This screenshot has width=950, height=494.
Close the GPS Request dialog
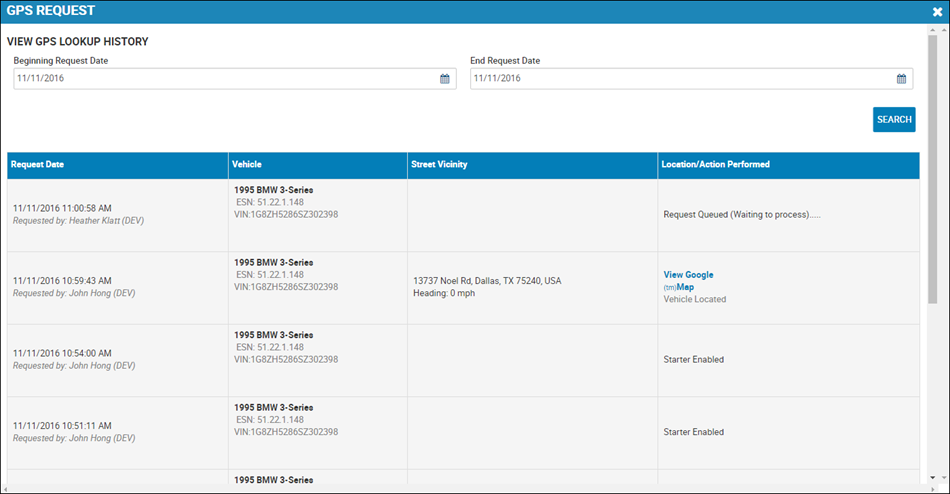pyautogui.click(x=937, y=12)
